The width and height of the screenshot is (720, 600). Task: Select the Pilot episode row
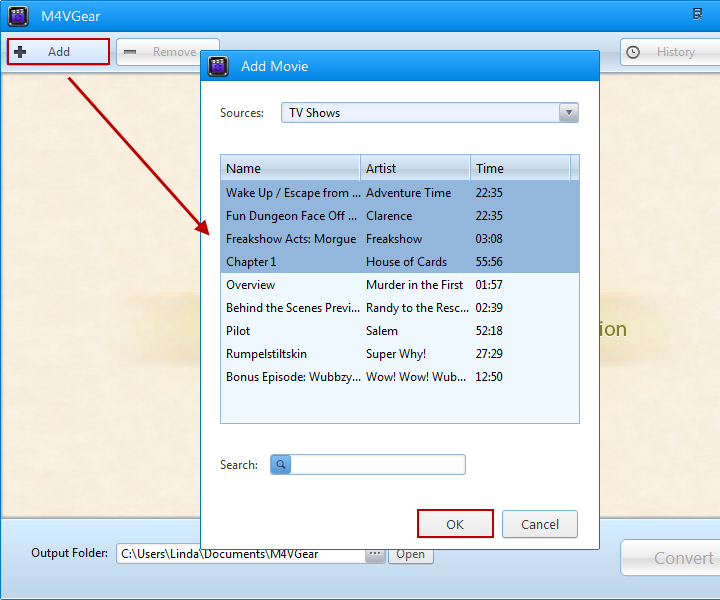click(x=400, y=331)
